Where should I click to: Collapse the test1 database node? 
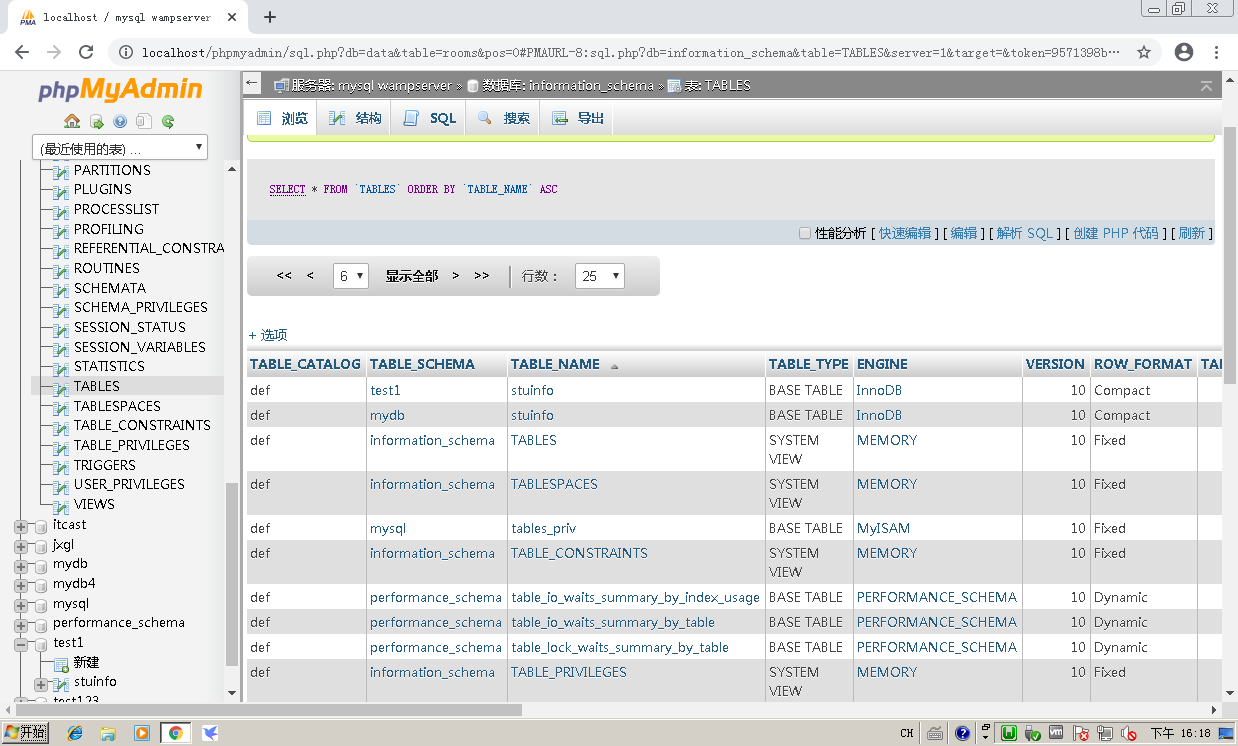(21, 643)
